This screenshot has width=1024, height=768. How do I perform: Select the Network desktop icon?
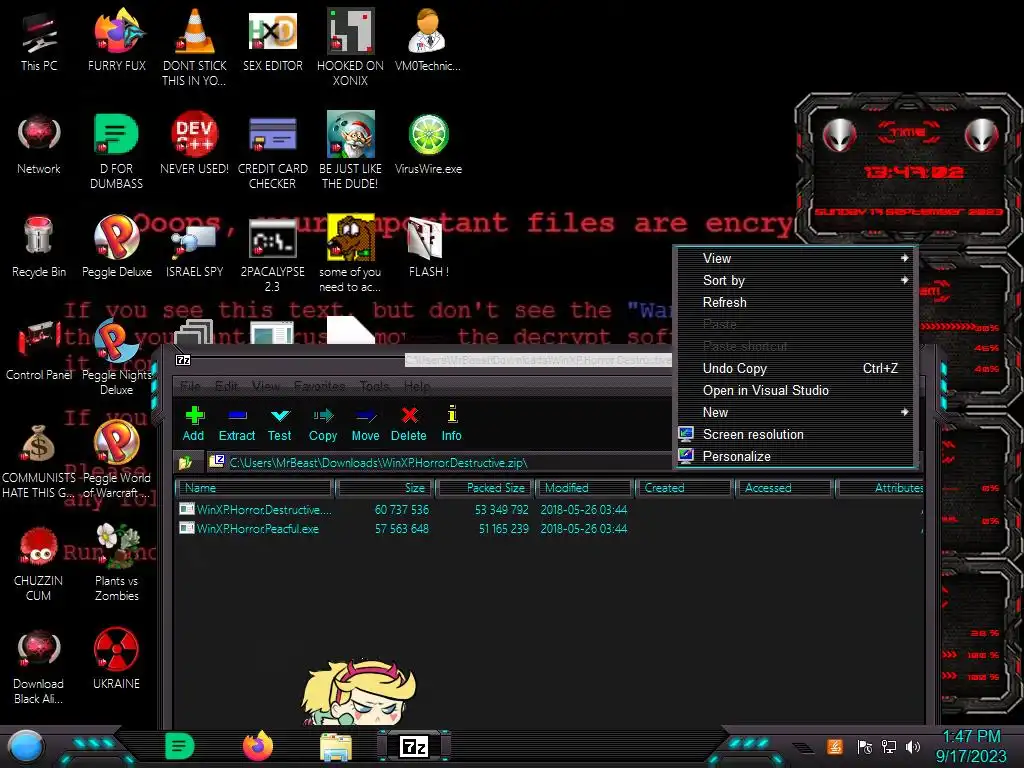(39, 144)
